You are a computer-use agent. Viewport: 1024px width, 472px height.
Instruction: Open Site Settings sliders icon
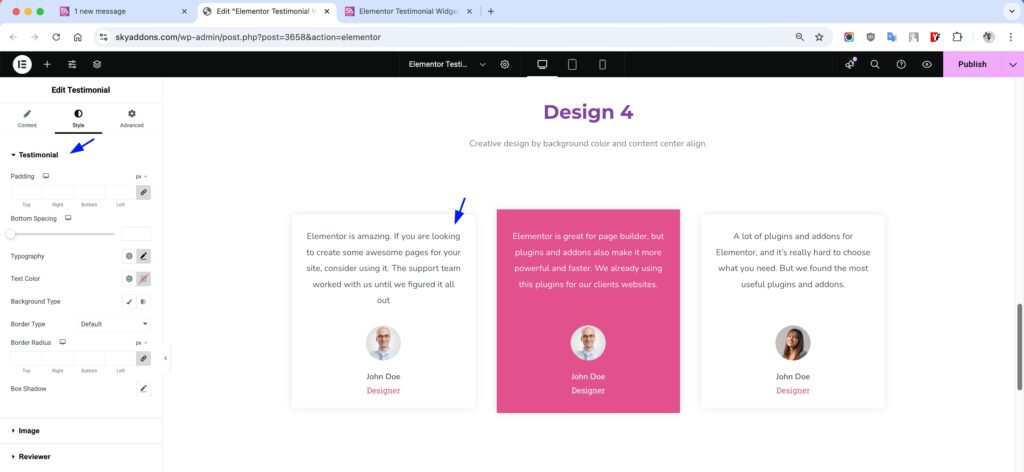(x=72, y=64)
